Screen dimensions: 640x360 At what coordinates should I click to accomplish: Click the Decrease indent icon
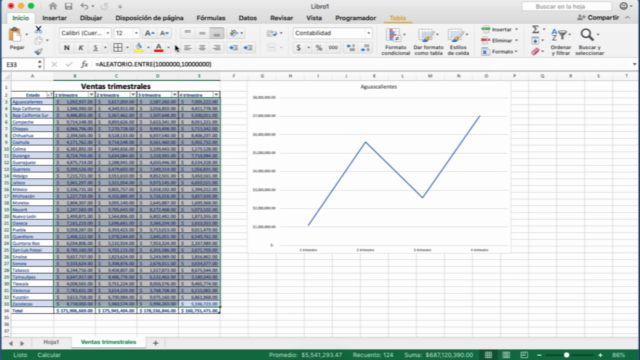point(233,48)
